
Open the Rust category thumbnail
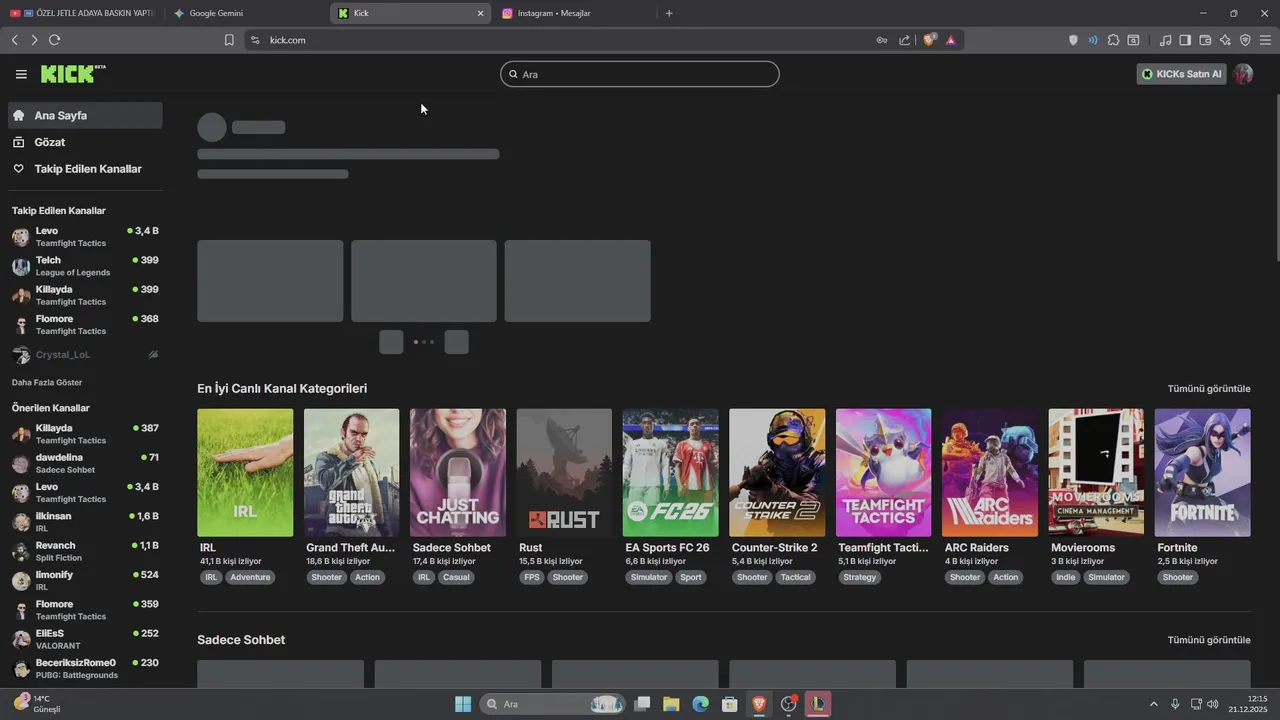click(x=564, y=472)
